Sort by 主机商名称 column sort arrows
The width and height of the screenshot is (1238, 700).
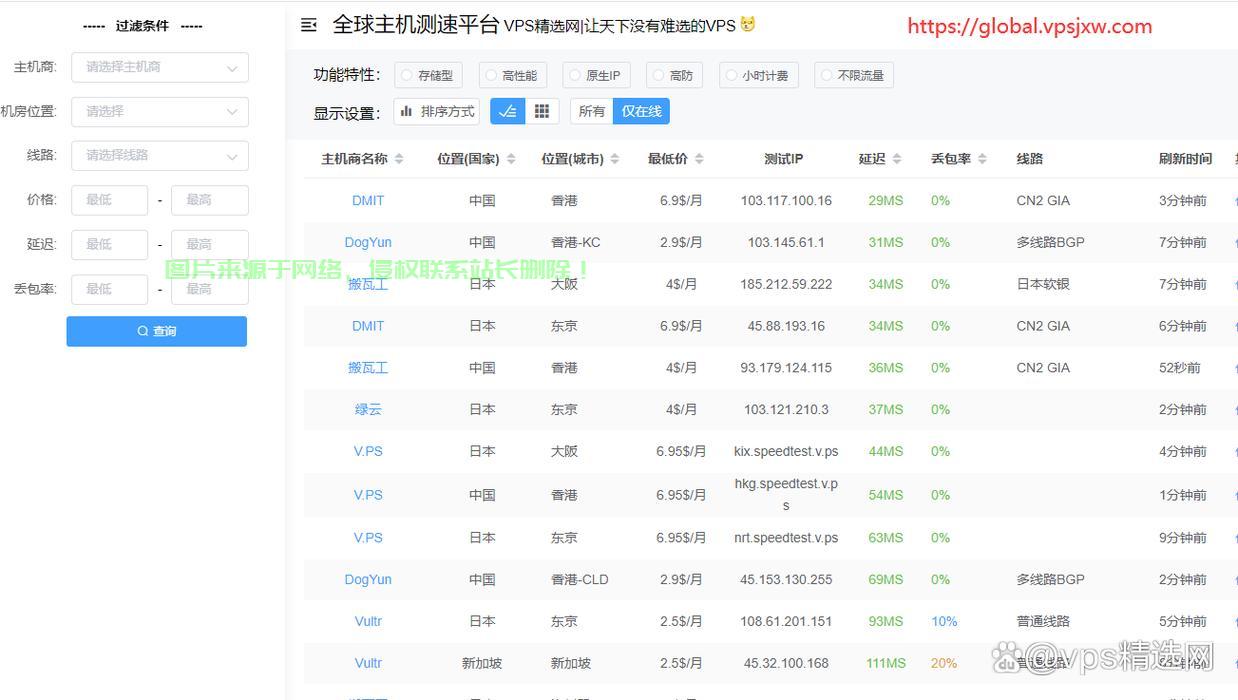tap(399, 159)
